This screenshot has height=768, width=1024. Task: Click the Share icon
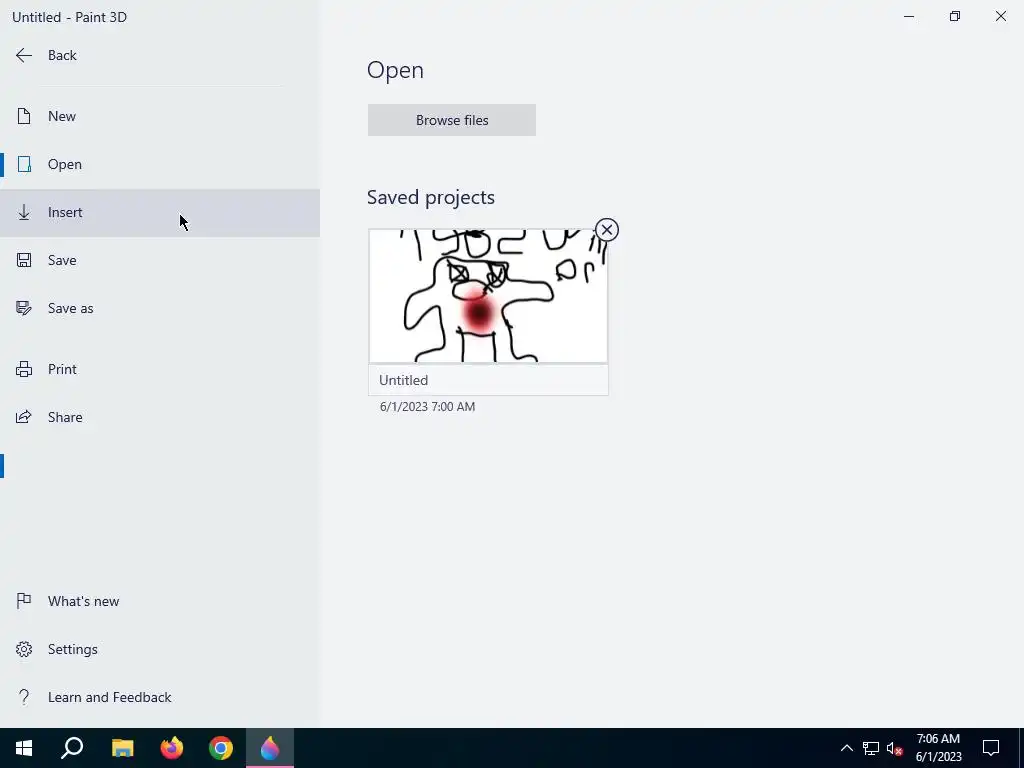click(24, 417)
